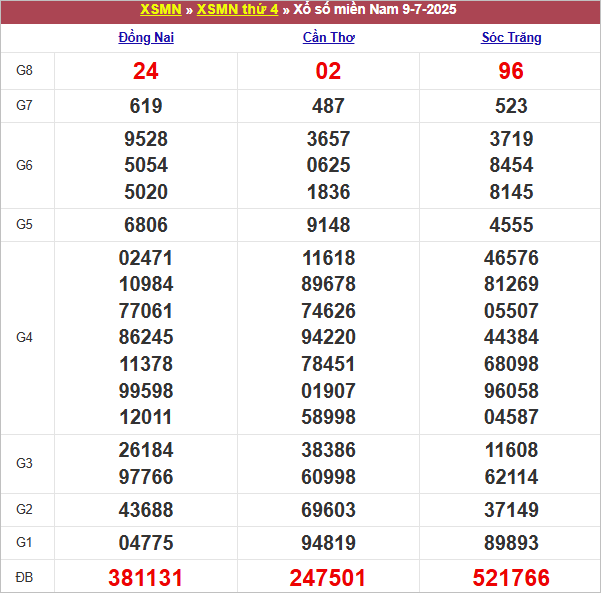This screenshot has width=601, height=593.
Task: Select G5 number 9148
Action: click(x=328, y=225)
